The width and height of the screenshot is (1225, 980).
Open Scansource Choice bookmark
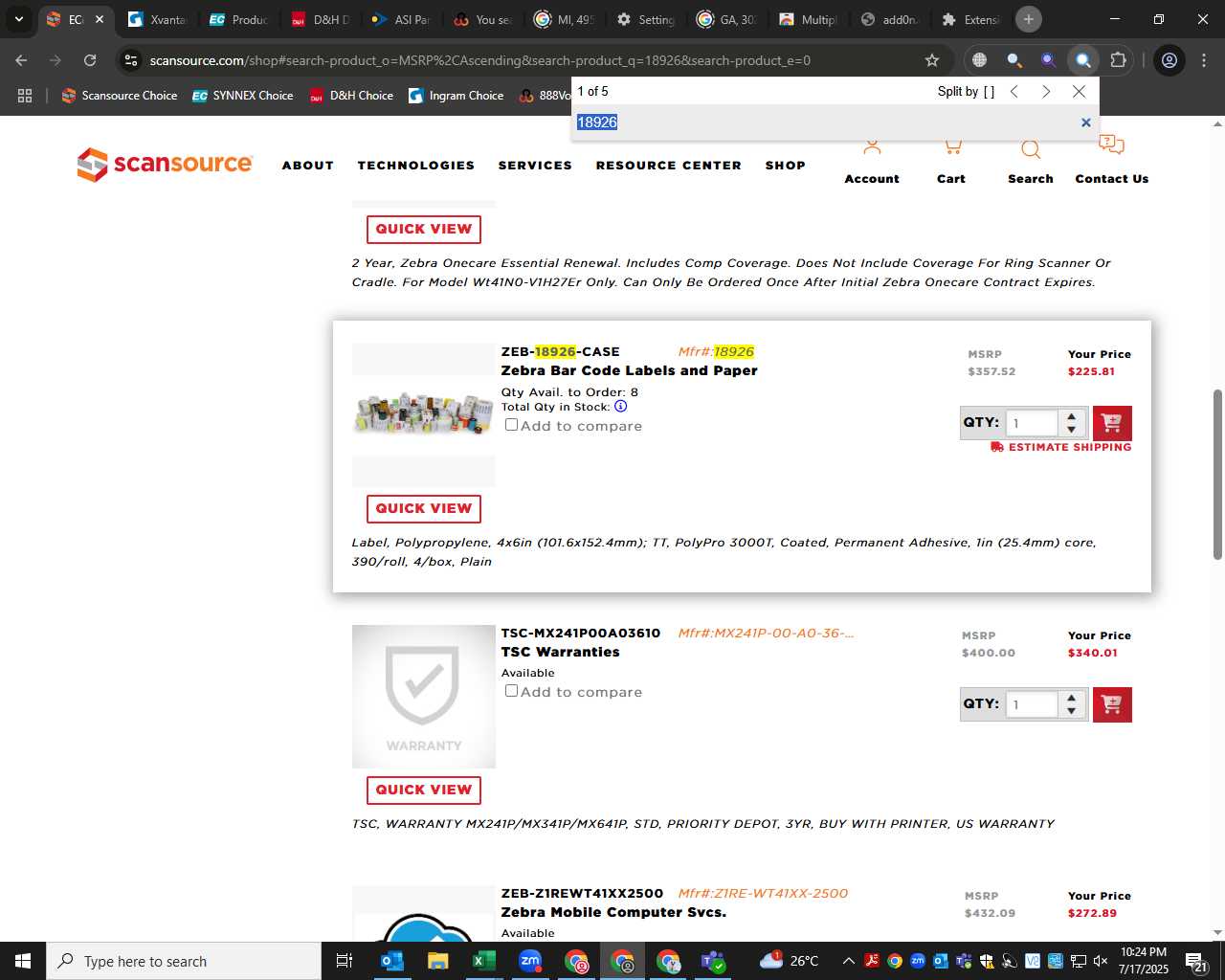coord(120,96)
